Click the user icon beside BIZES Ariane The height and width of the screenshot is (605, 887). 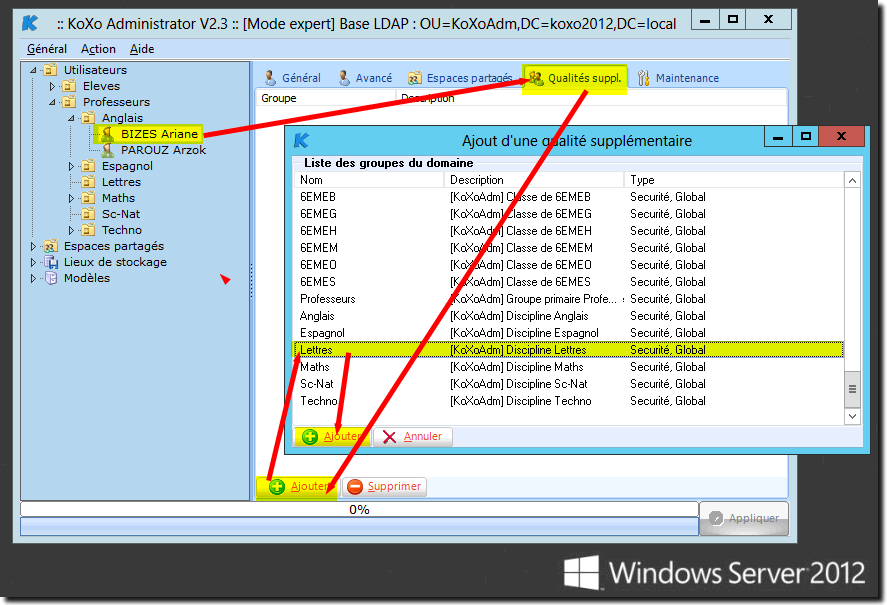pyautogui.click(x=107, y=134)
